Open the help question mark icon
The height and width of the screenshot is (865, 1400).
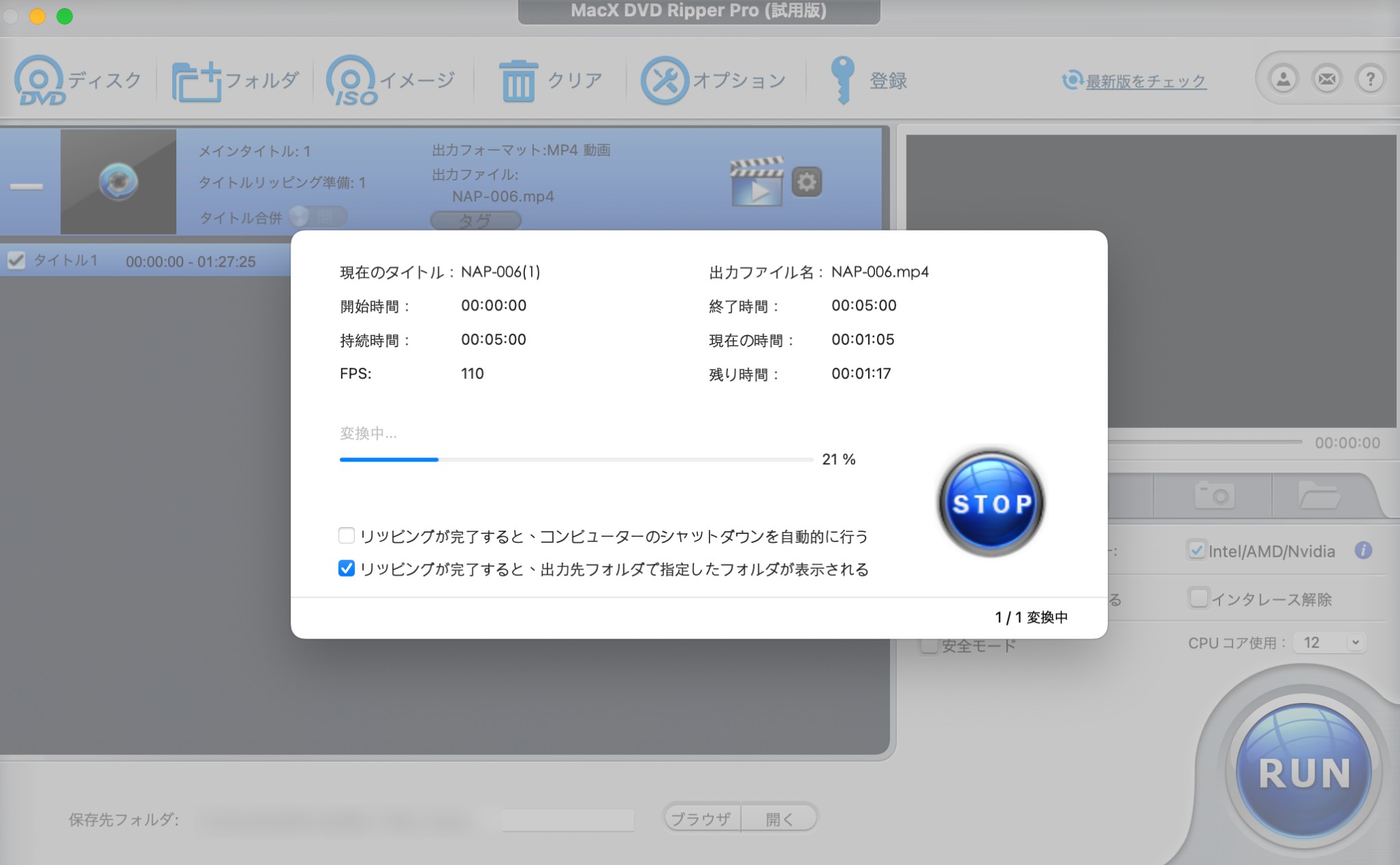tap(1370, 79)
